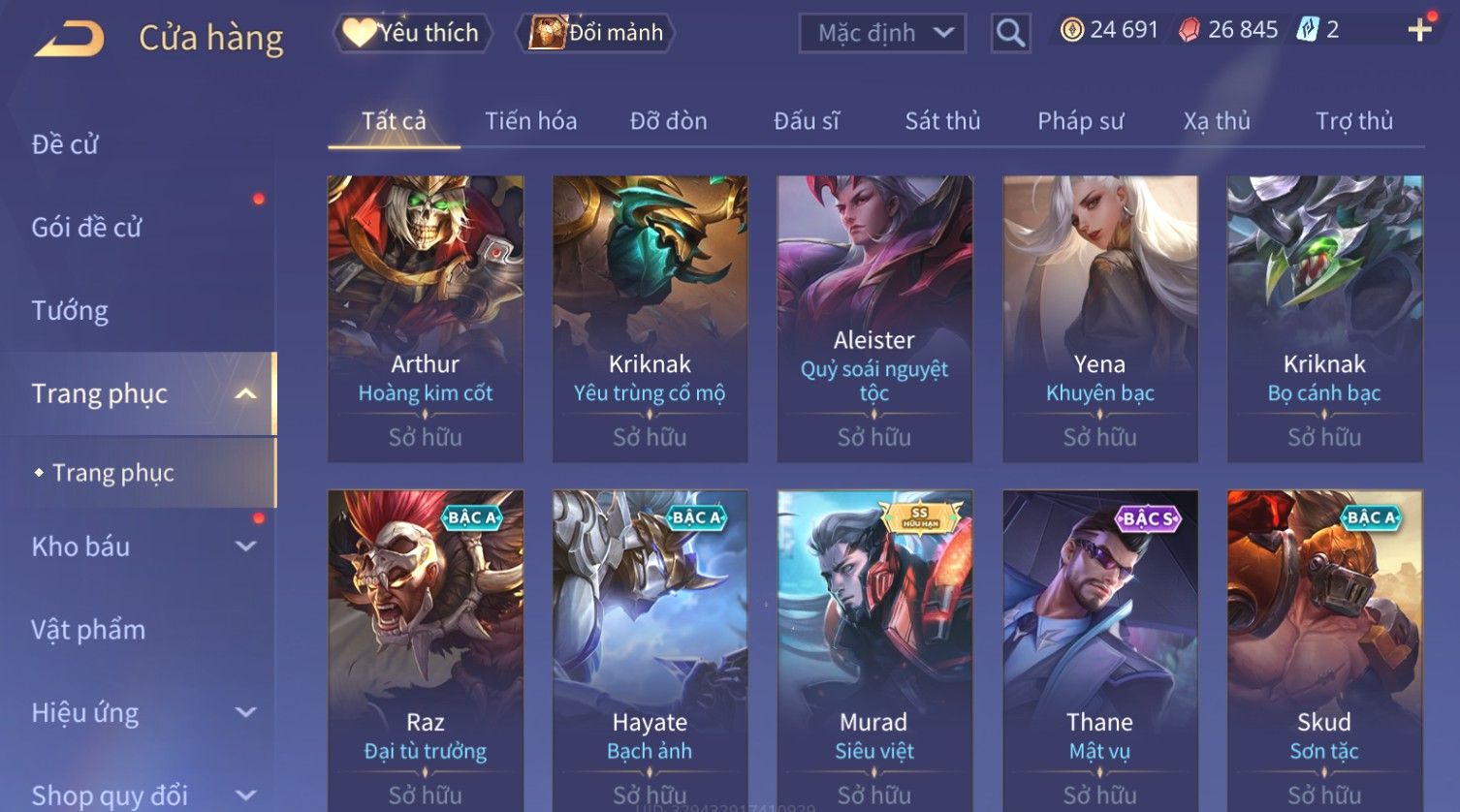1460x812 pixels.
Task: Open the search magnifier icon
Action: click(x=1010, y=33)
